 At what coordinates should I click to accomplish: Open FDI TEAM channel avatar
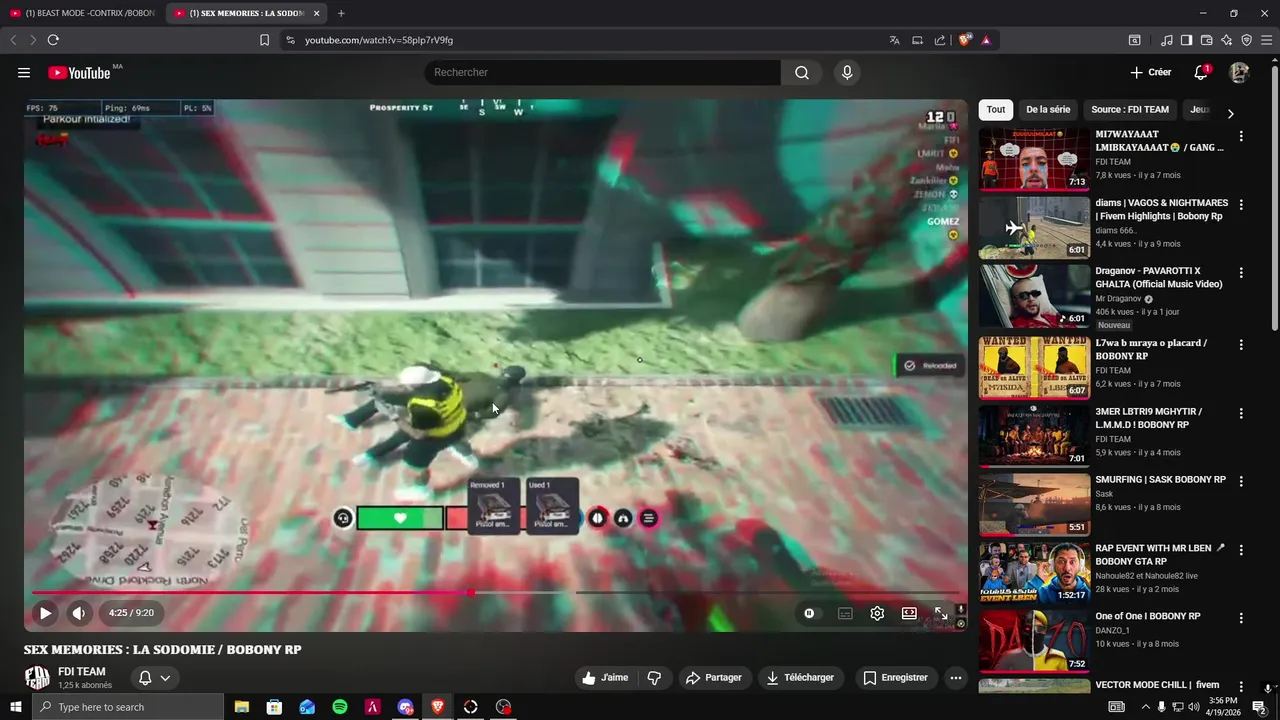[x=37, y=677]
